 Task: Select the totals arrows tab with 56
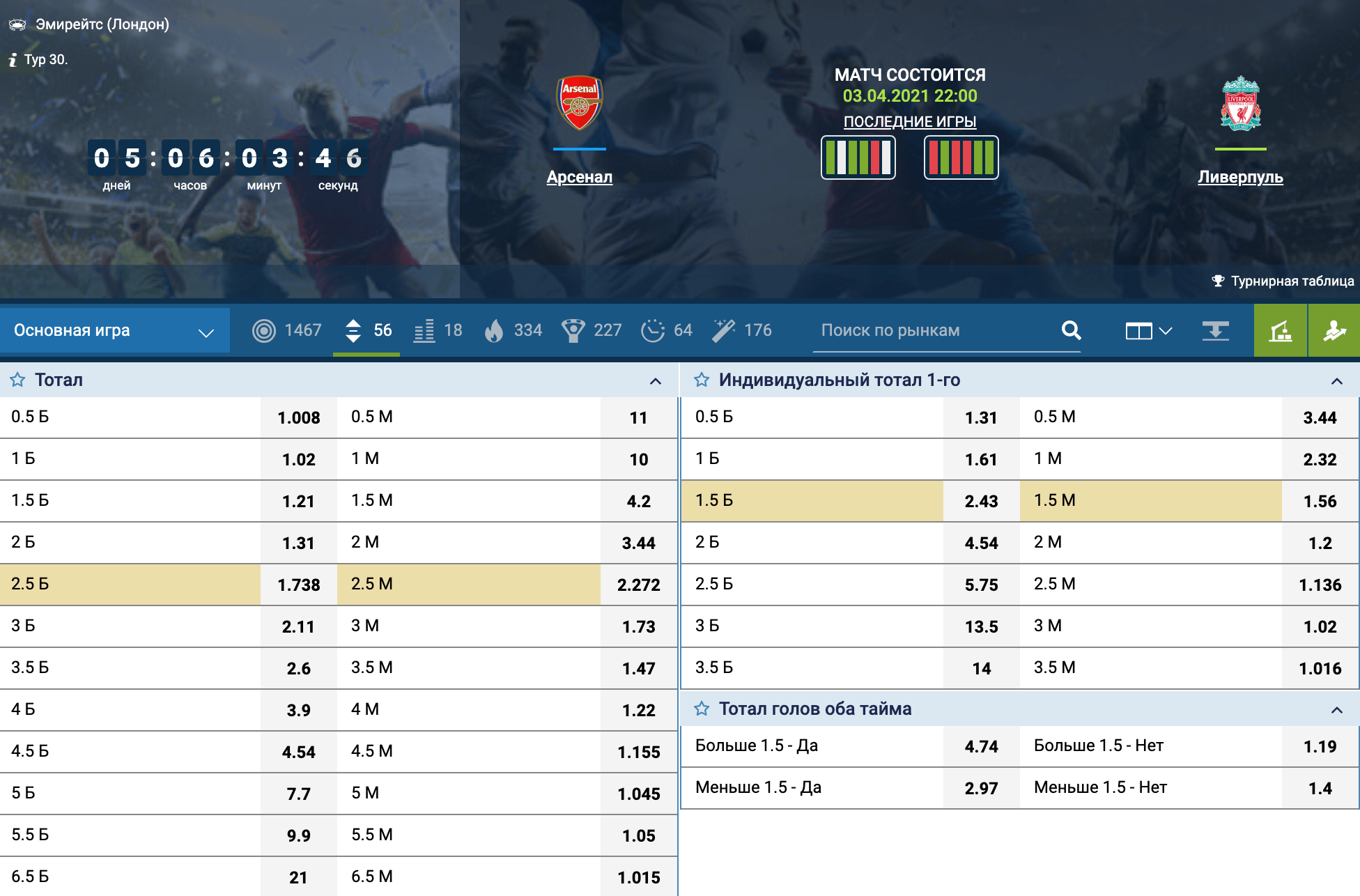(368, 330)
